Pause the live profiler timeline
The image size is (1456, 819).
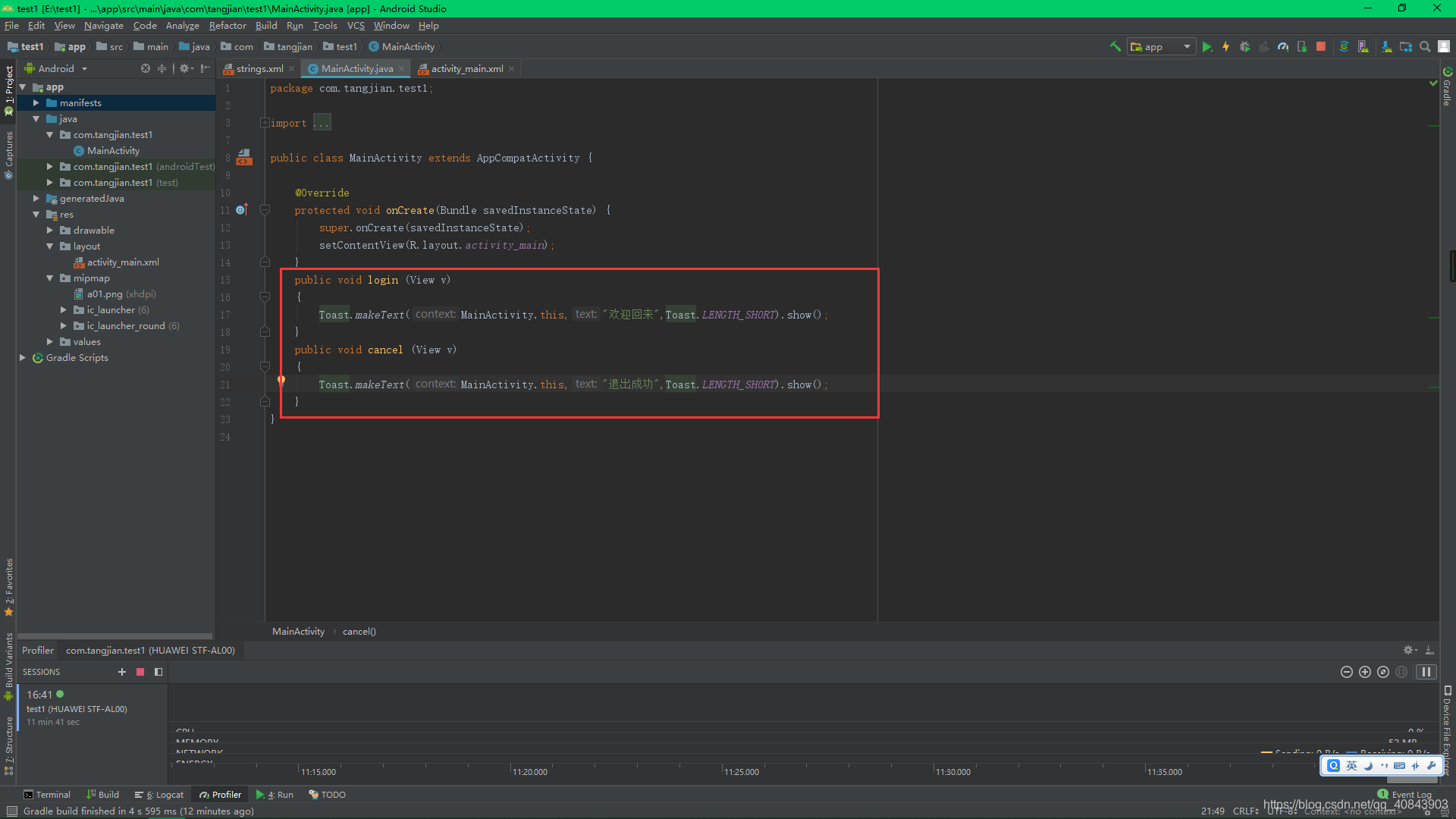click(1426, 672)
